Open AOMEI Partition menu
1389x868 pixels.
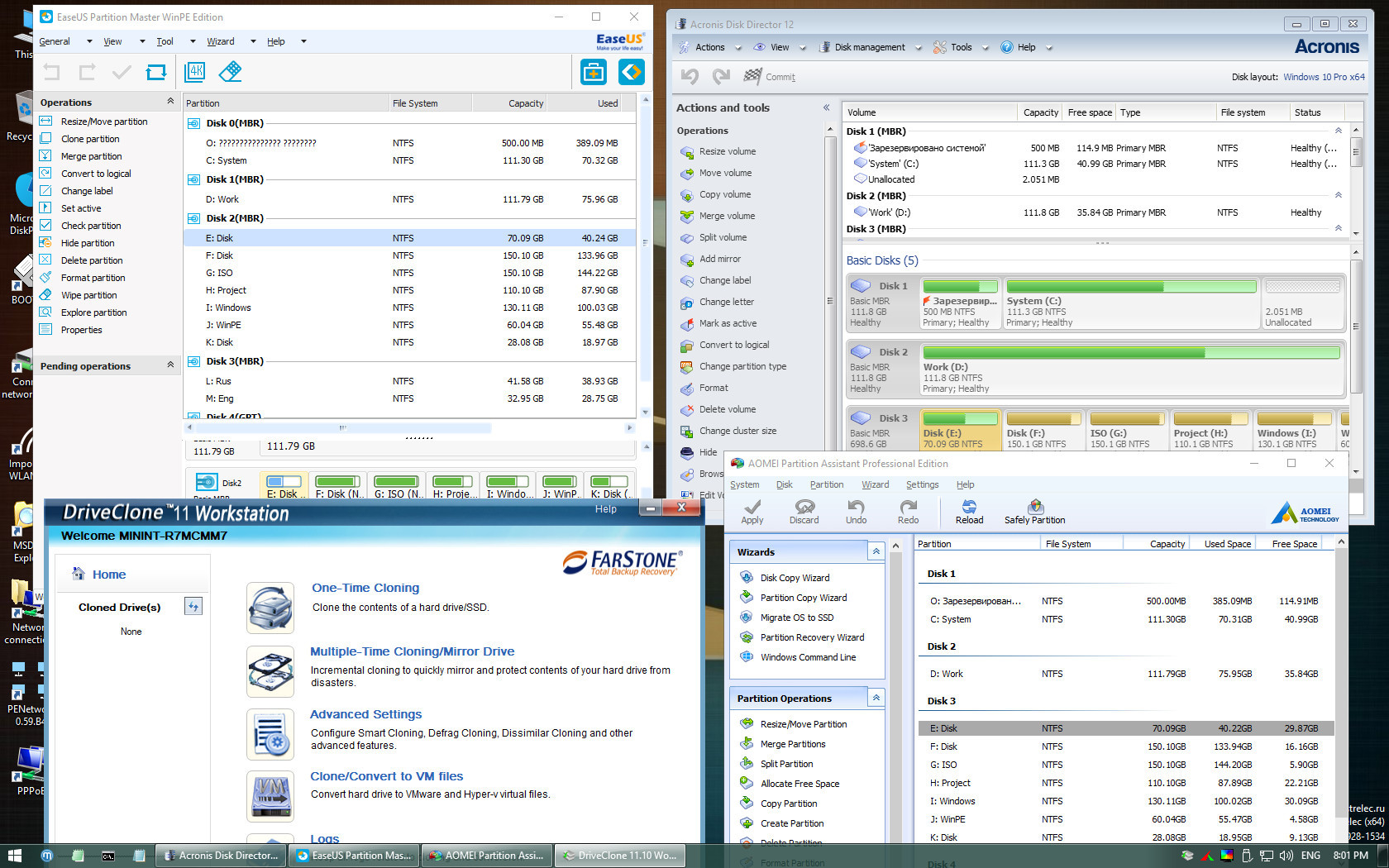827,485
